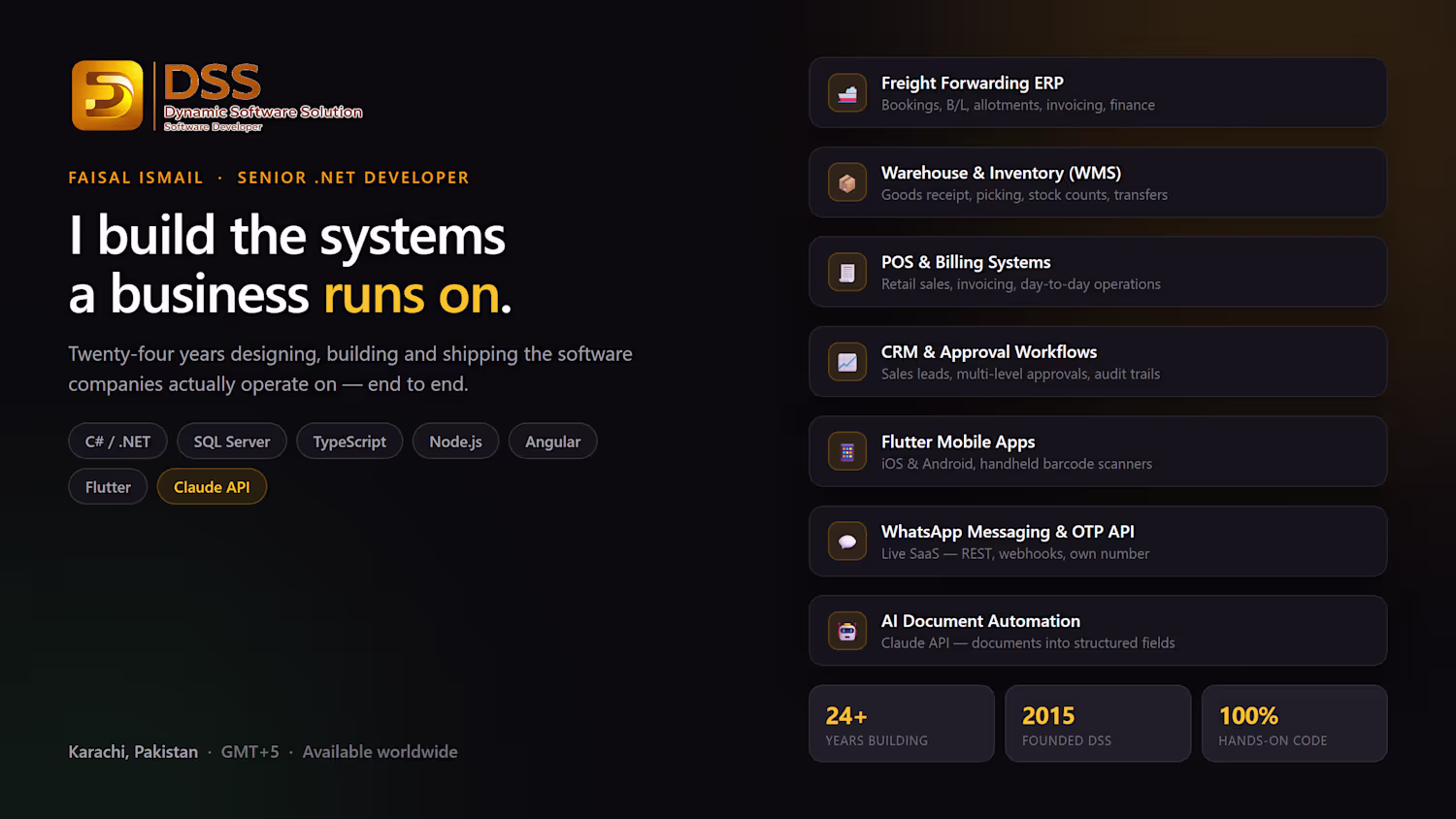Click the DSS logo icon
The image size is (1456, 819).
[x=108, y=95]
